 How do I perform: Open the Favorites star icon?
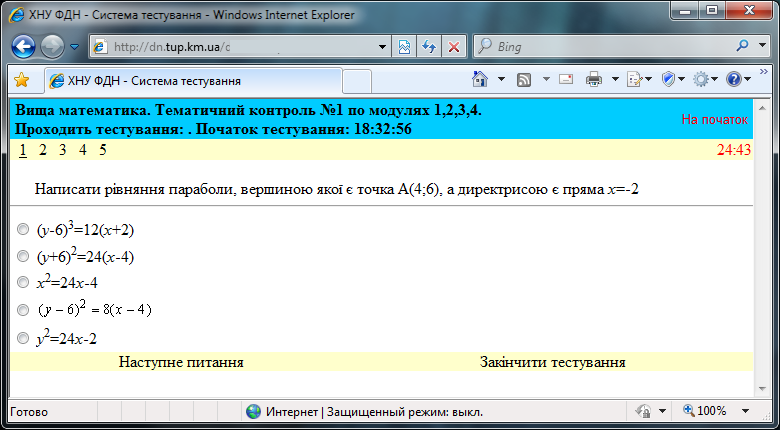tap(21, 80)
